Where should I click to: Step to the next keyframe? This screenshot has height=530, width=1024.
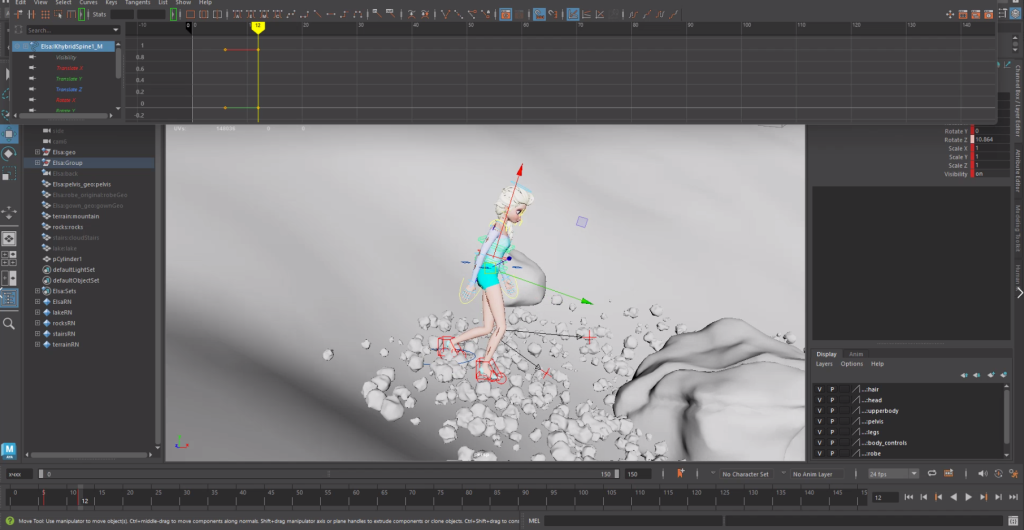984,497
